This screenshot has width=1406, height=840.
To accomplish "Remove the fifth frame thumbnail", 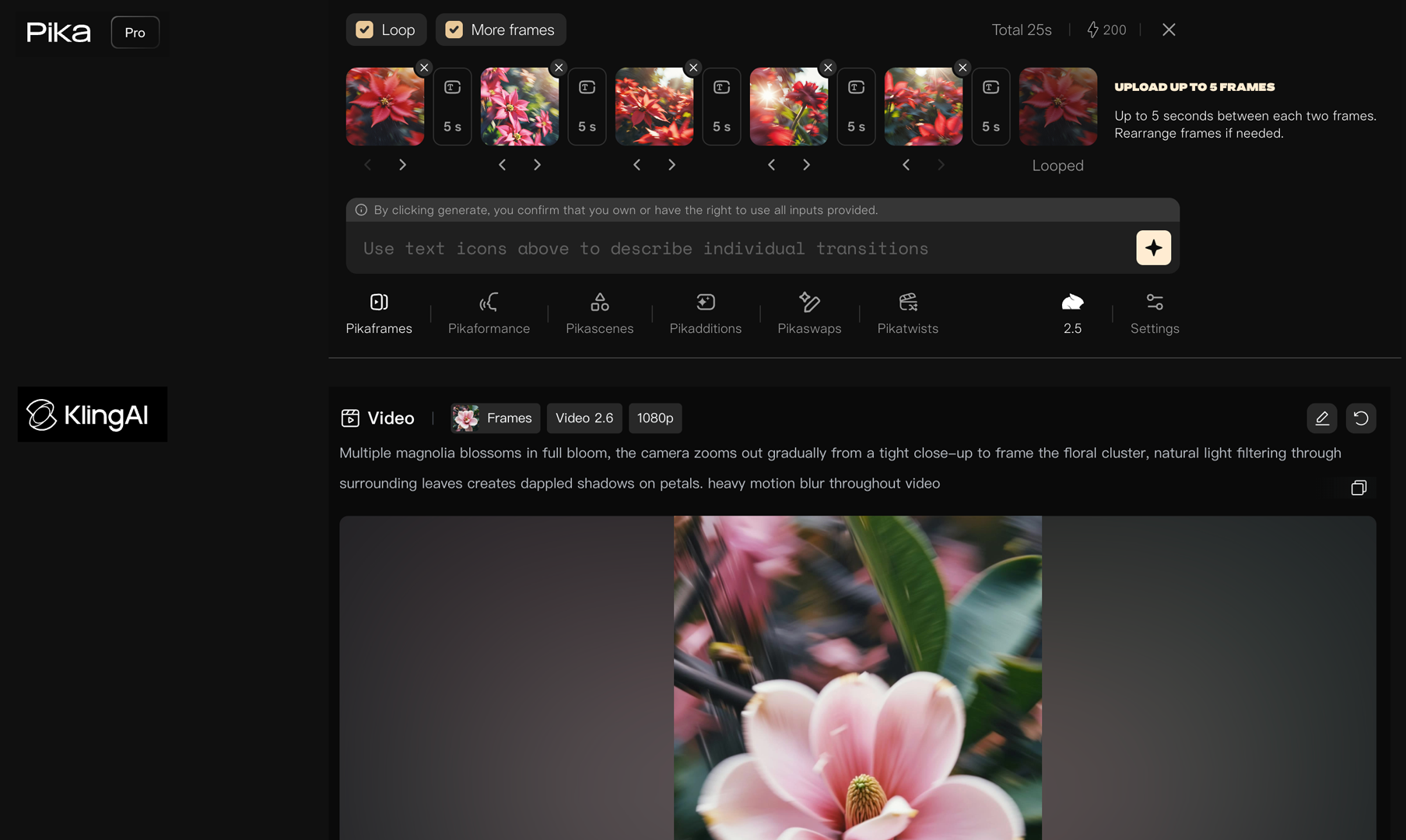I will pyautogui.click(x=962, y=68).
